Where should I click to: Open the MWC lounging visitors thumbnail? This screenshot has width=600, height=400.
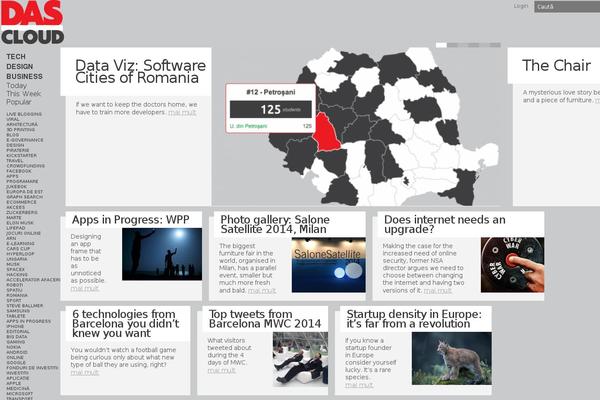pos(300,359)
